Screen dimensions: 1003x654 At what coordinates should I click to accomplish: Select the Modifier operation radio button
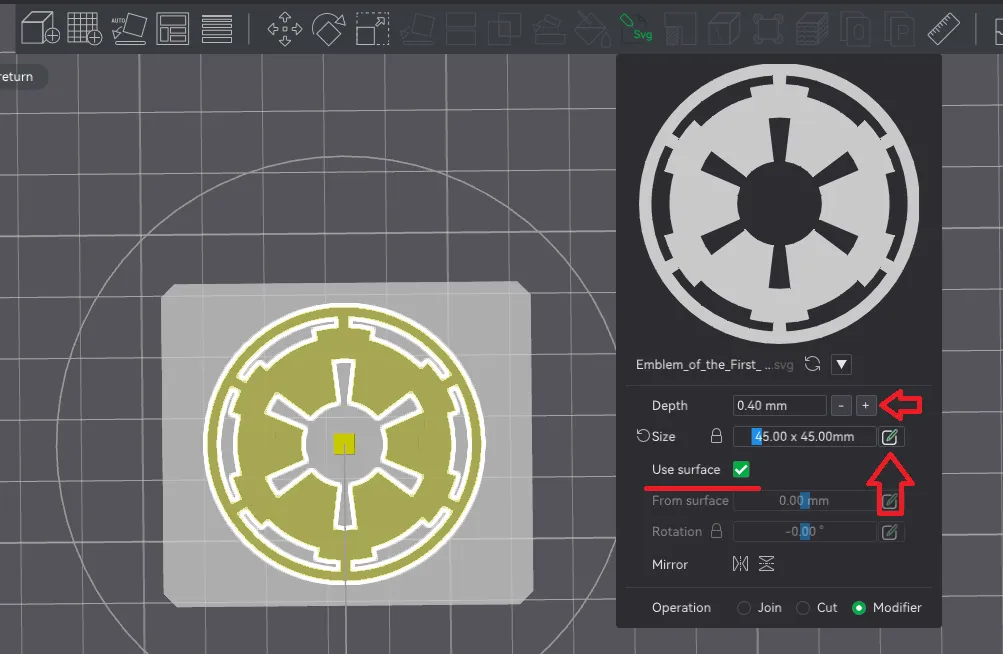(859, 608)
